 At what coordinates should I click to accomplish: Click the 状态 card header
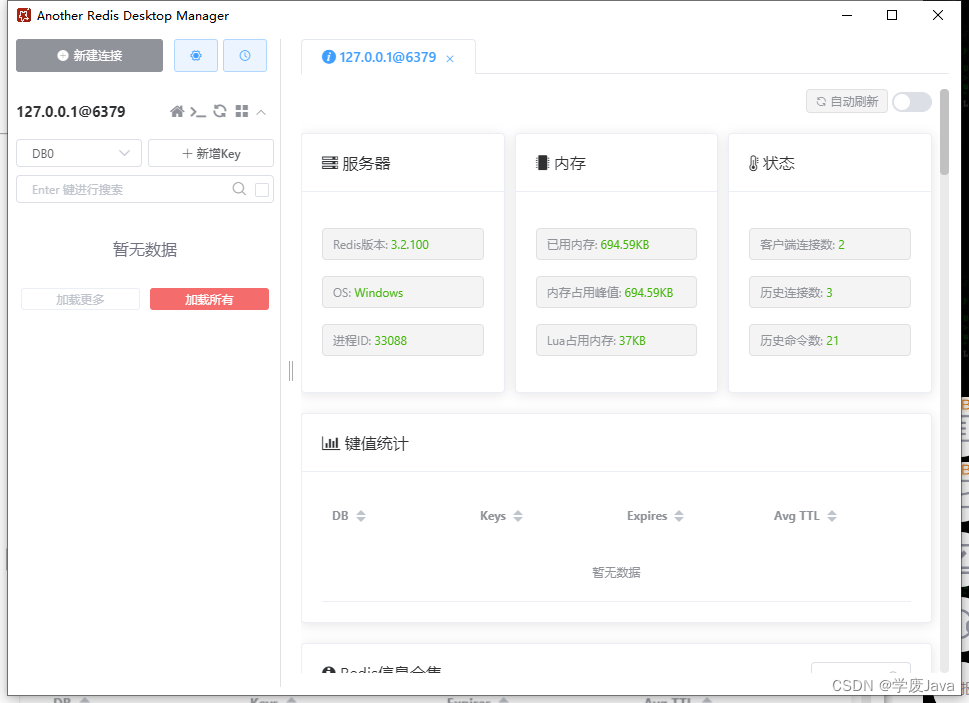tap(829, 163)
